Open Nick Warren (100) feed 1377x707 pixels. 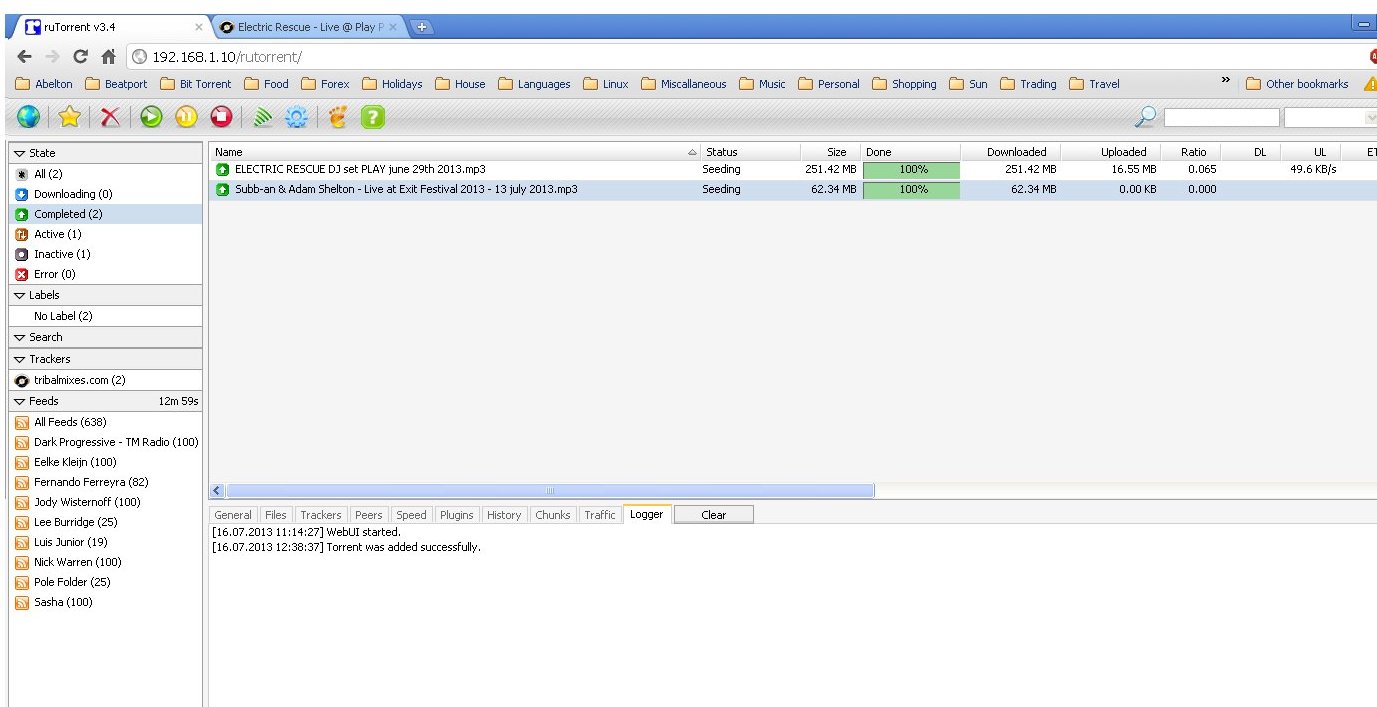[x=105, y=562]
